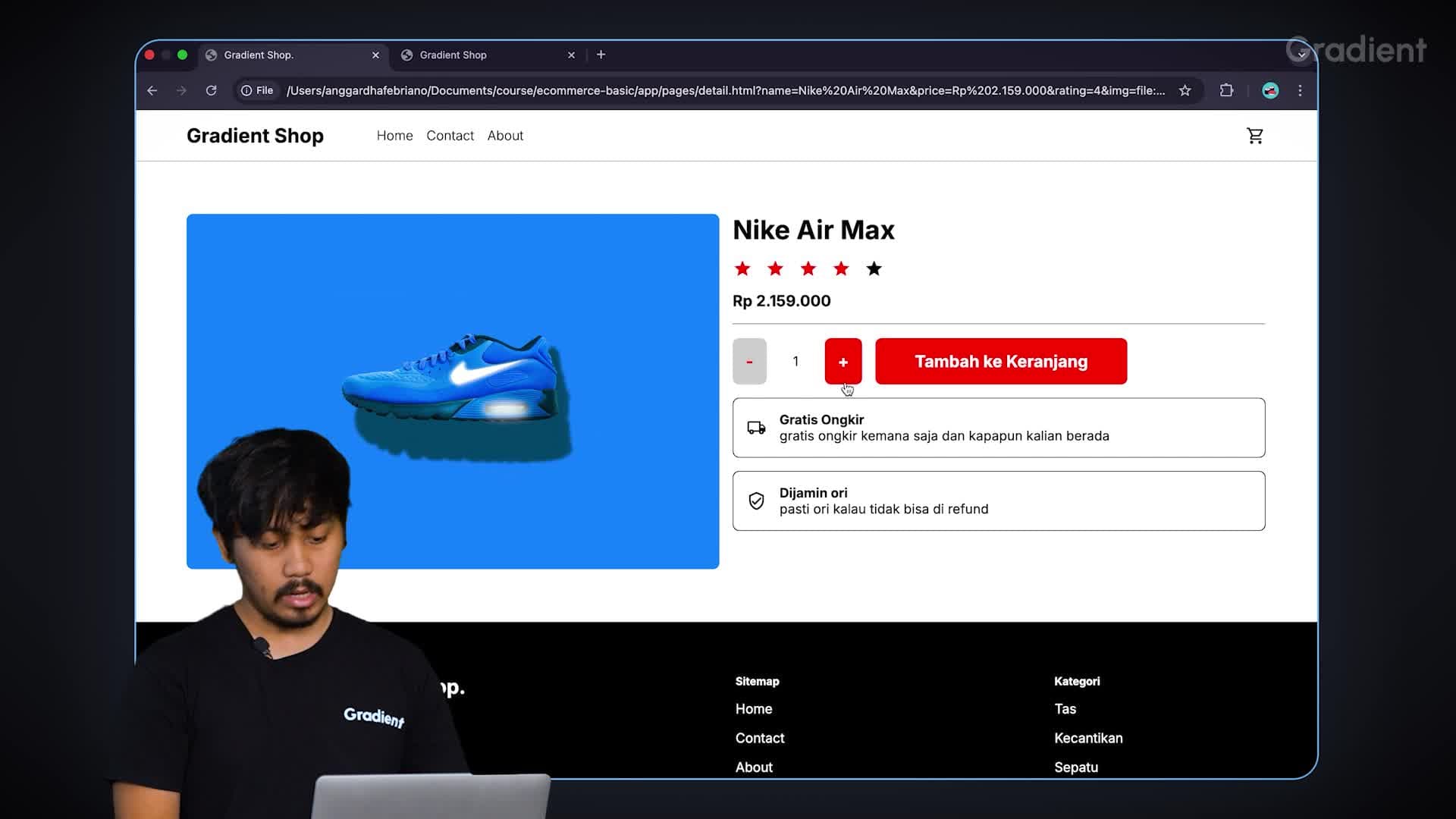Click the shopping cart icon
Image resolution: width=1456 pixels, height=819 pixels.
coord(1255,135)
